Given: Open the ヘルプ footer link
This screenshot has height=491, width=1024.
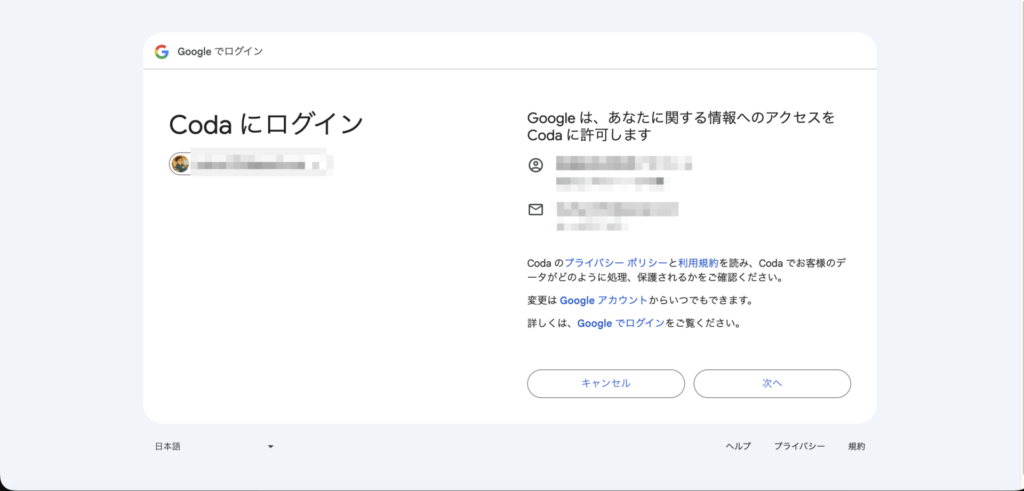Looking at the screenshot, I should point(738,447).
